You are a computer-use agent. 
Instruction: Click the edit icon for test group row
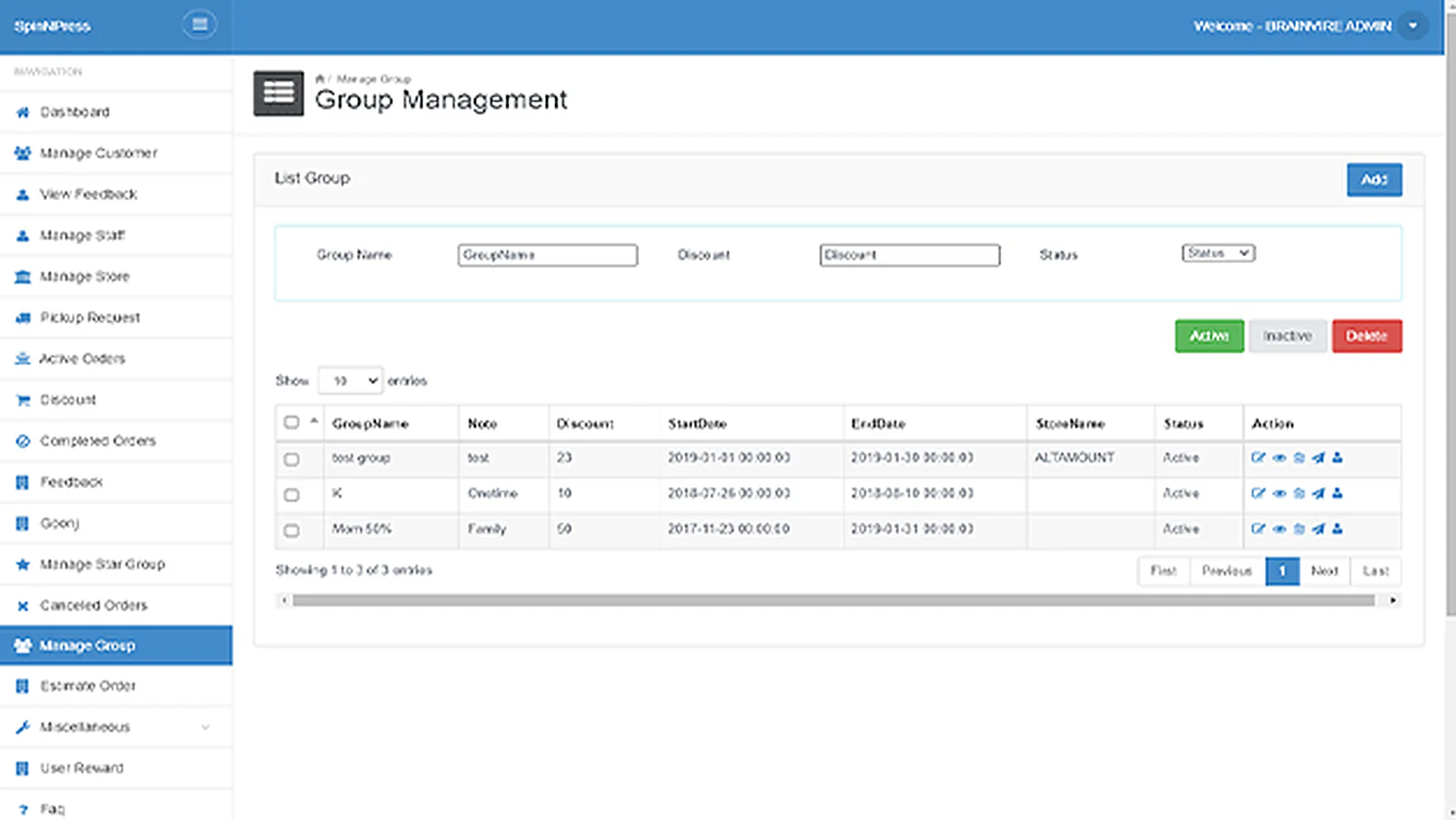(1258, 458)
